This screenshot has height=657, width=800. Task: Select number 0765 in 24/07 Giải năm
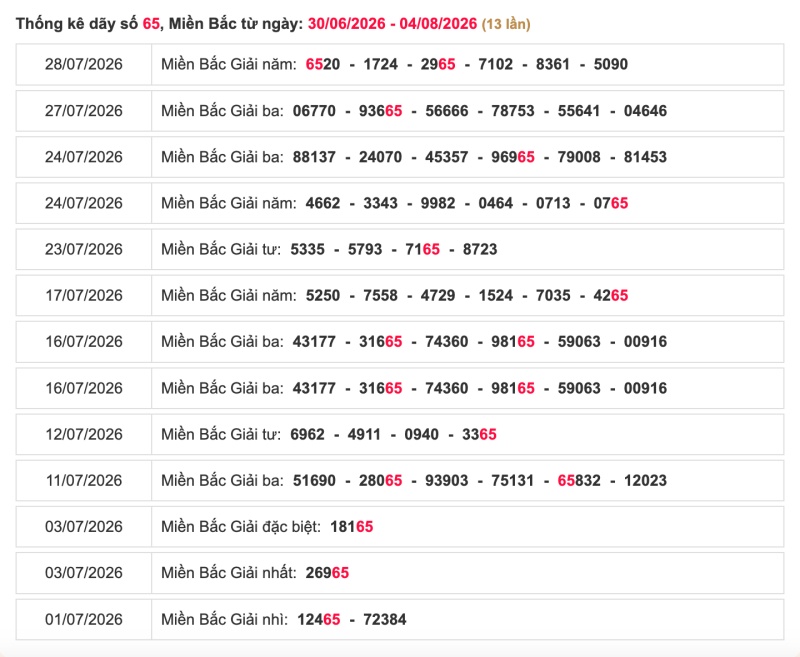pos(610,203)
